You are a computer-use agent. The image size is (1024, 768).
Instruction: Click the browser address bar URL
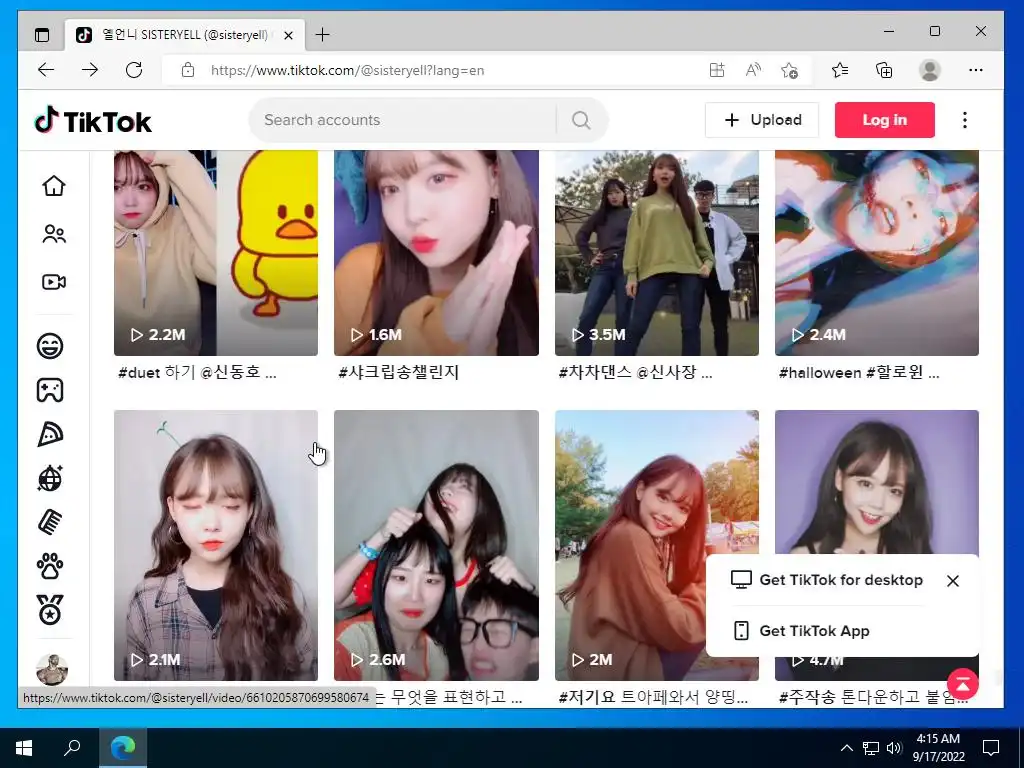tap(347, 71)
